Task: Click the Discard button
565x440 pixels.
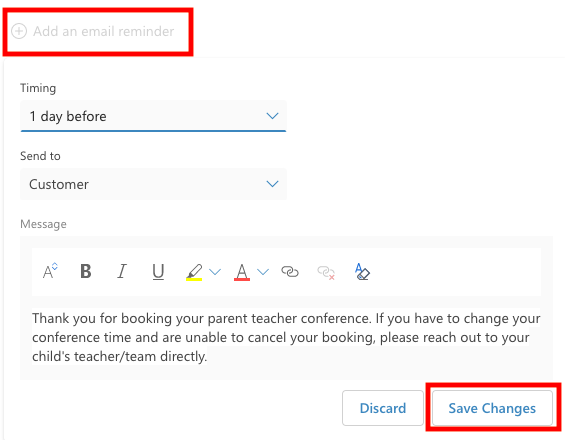Action: click(x=383, y=408)
